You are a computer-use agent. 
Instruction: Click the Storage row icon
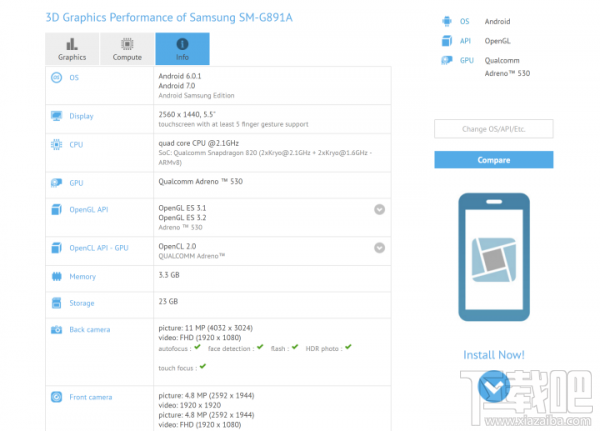click(56, 302)
